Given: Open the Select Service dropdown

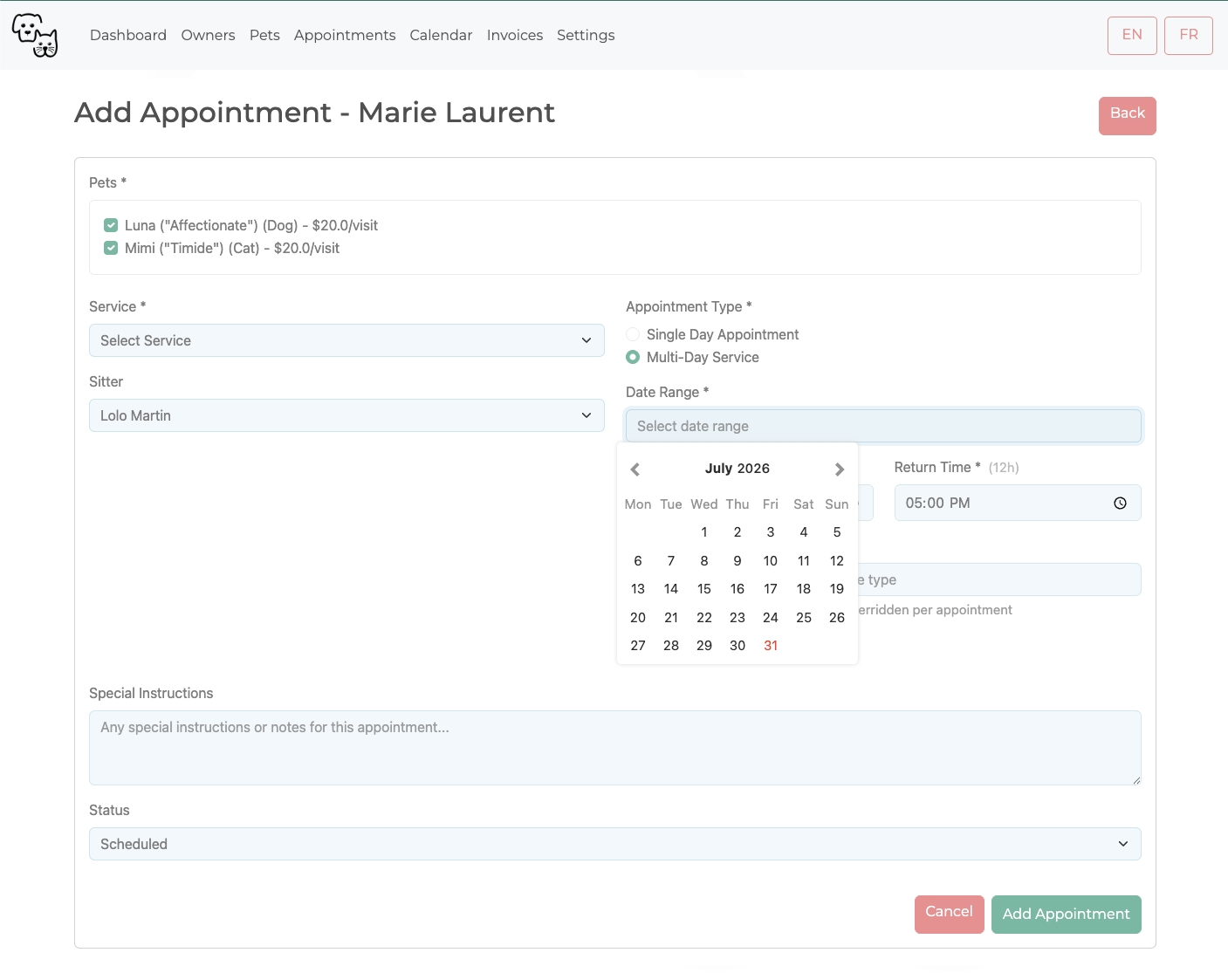Looking at the screenshot, I should pos(346,340).
